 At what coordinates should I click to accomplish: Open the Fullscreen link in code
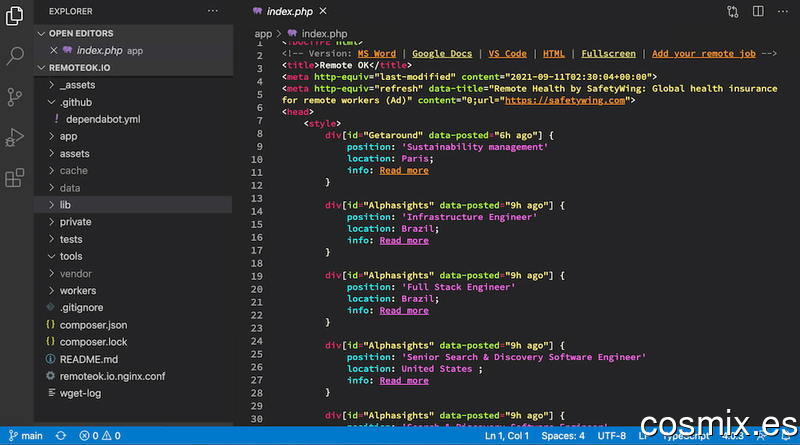[608, 54]
